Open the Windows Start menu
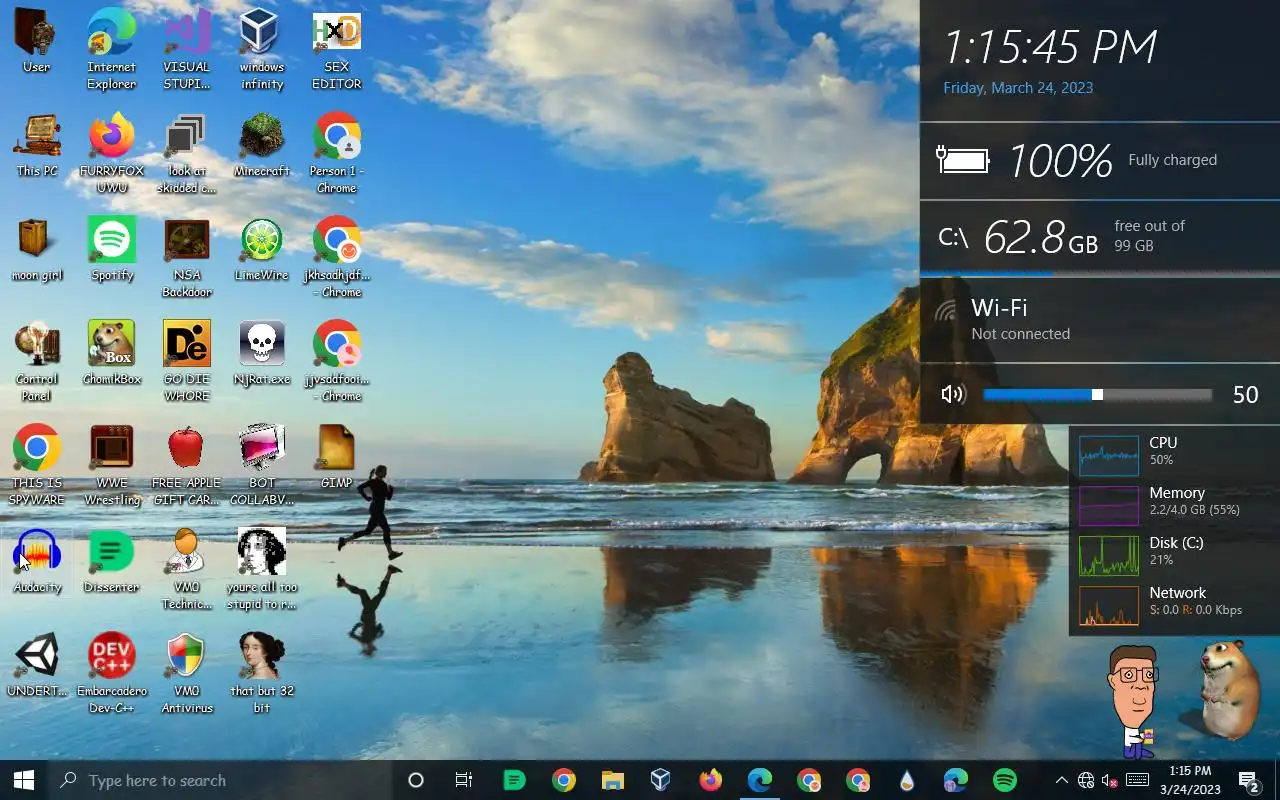1280x800 pixels. click(x=24, y=780)
